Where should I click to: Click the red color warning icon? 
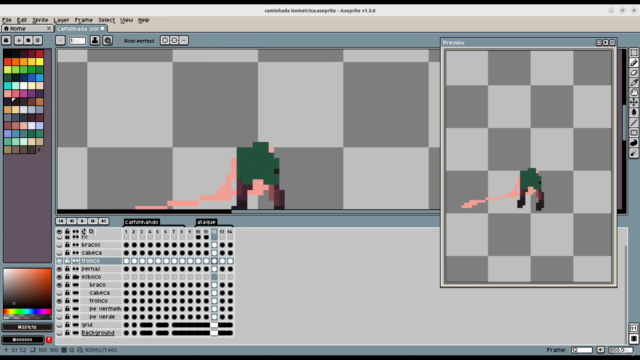click(x=49, y=340)
